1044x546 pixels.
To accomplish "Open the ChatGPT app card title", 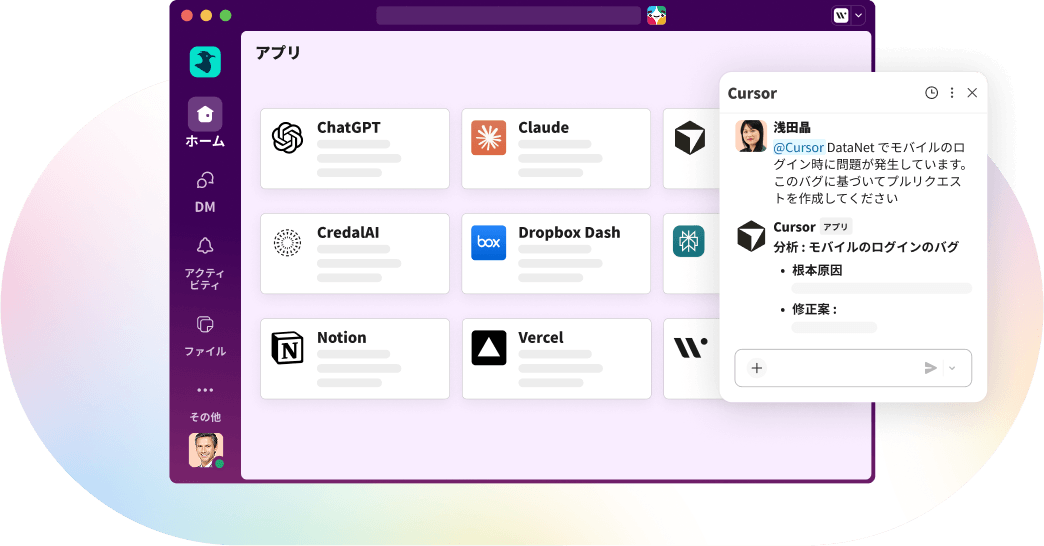I will [349, 127].
